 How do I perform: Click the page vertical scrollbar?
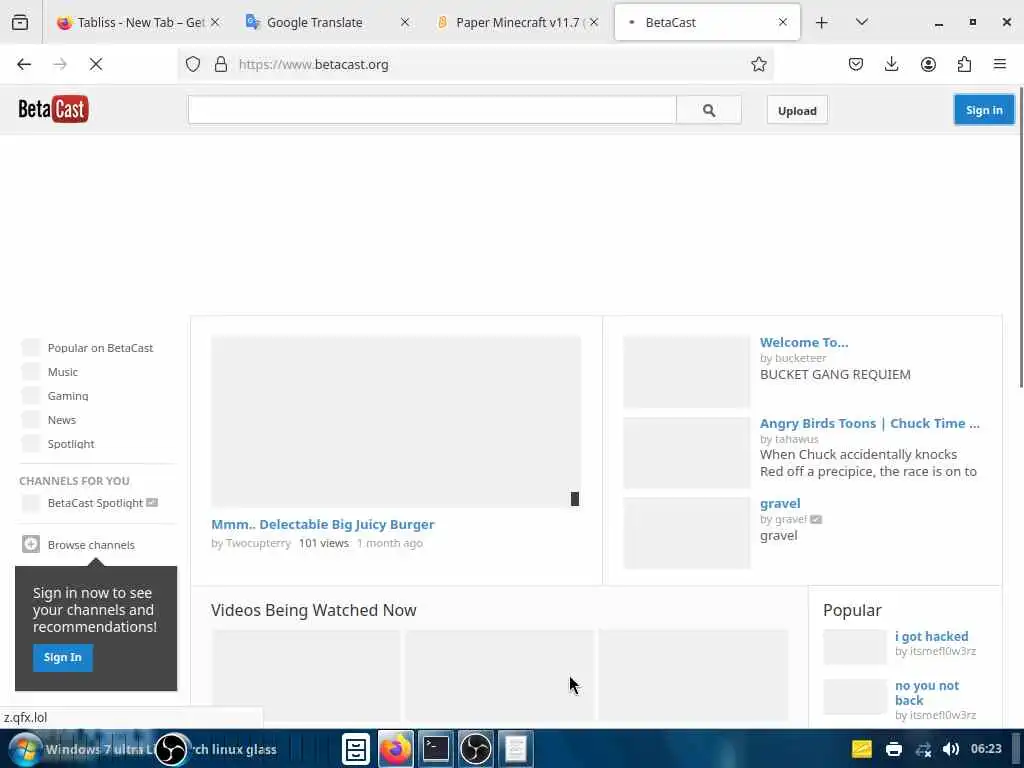pos(1019,236)
